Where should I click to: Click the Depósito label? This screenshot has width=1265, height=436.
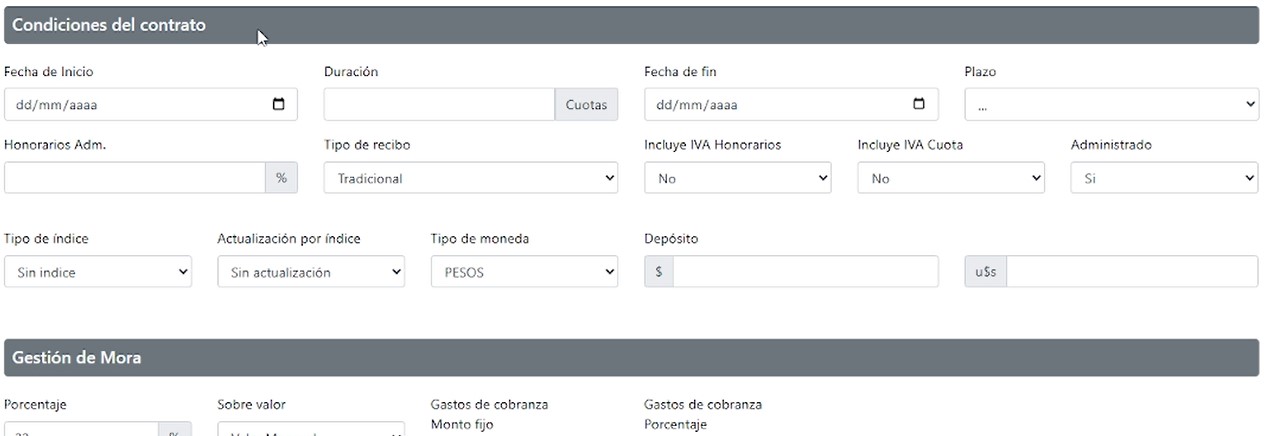pyautogui.click(x=671, y=239)
